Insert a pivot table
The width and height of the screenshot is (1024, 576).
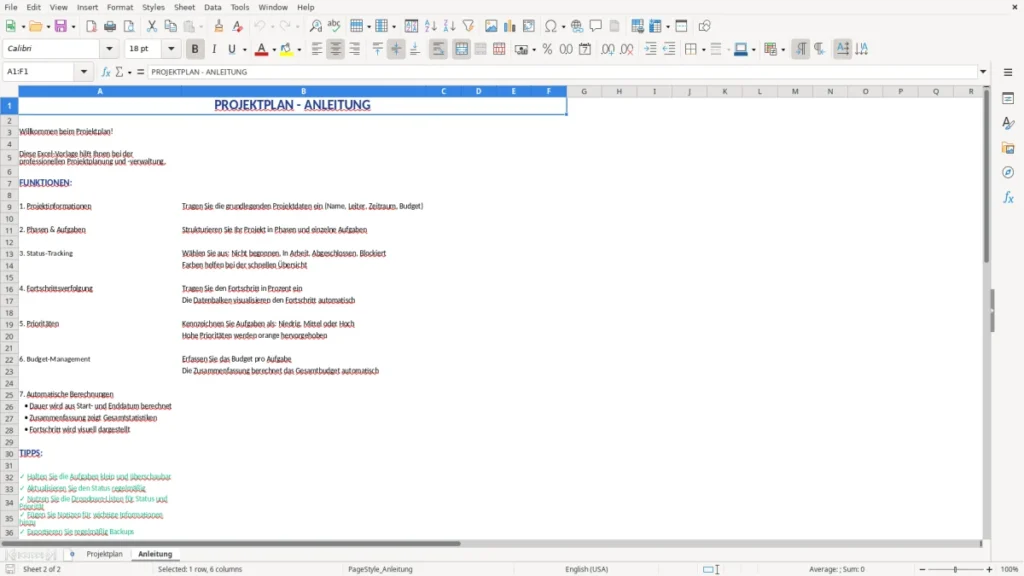(x=529, y=26)
